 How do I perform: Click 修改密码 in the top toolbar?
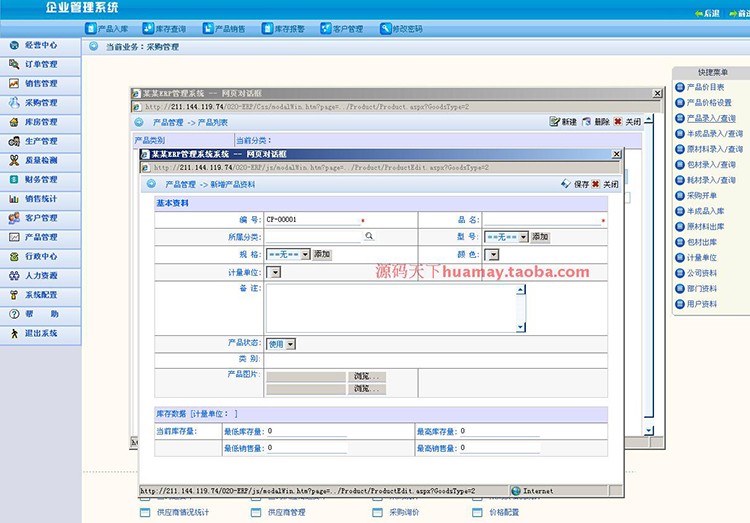401,29
